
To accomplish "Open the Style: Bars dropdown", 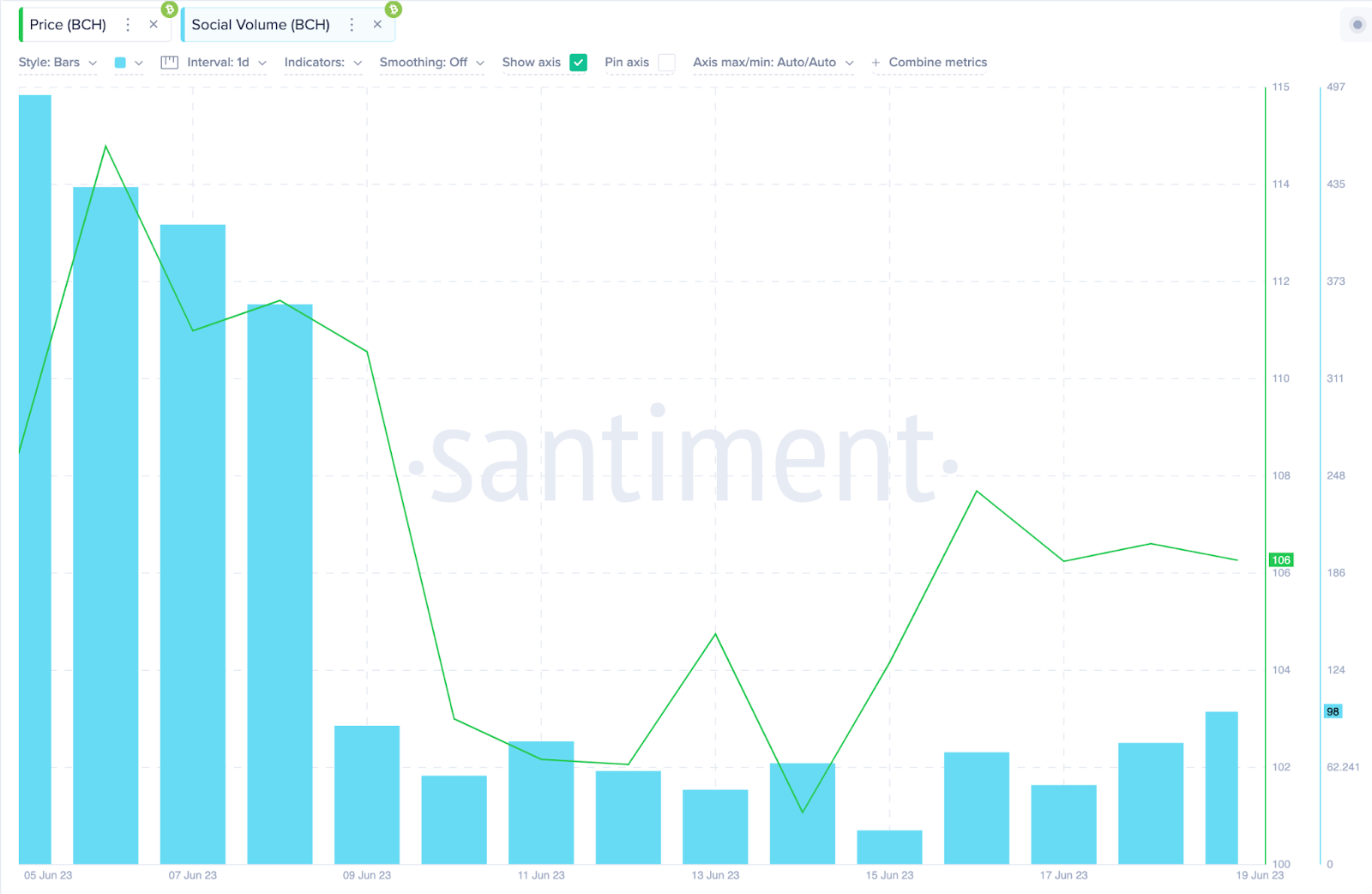I will click(x=57, y=63).
